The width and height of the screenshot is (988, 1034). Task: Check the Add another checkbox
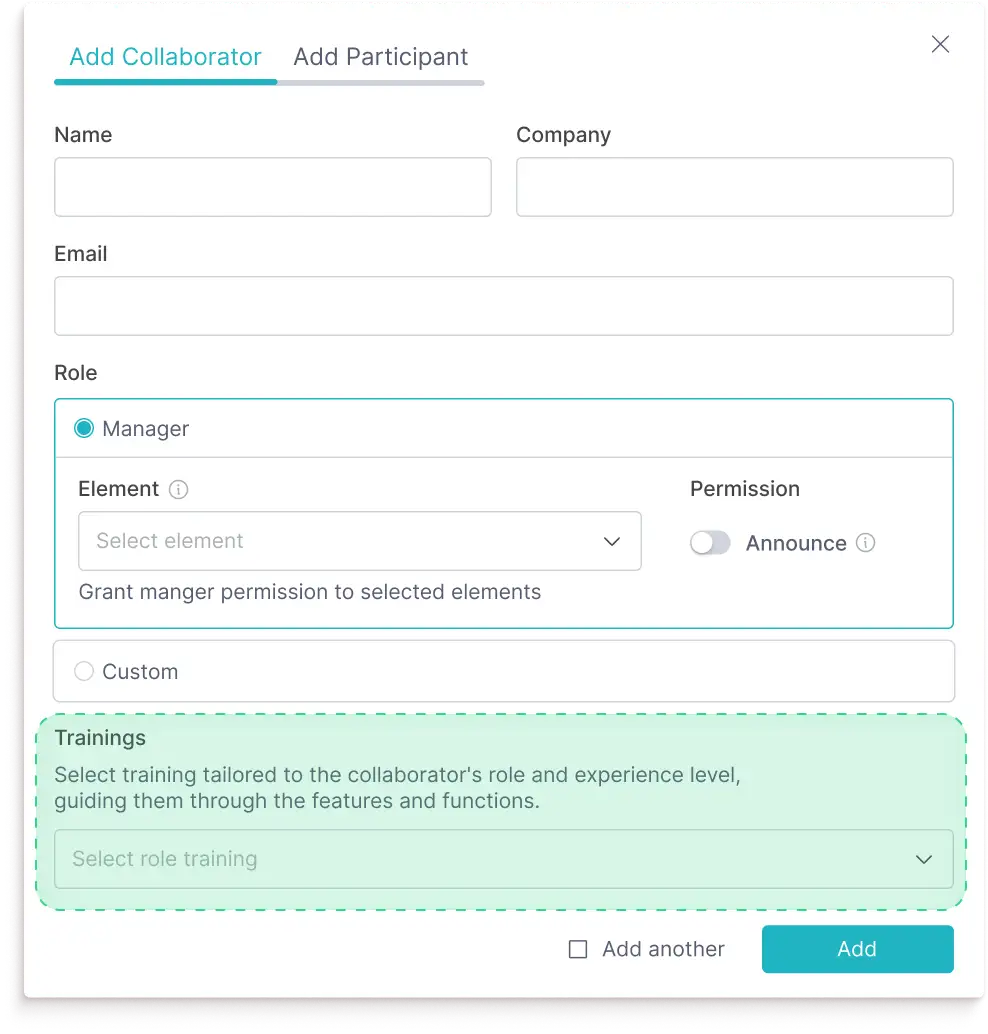578,950
